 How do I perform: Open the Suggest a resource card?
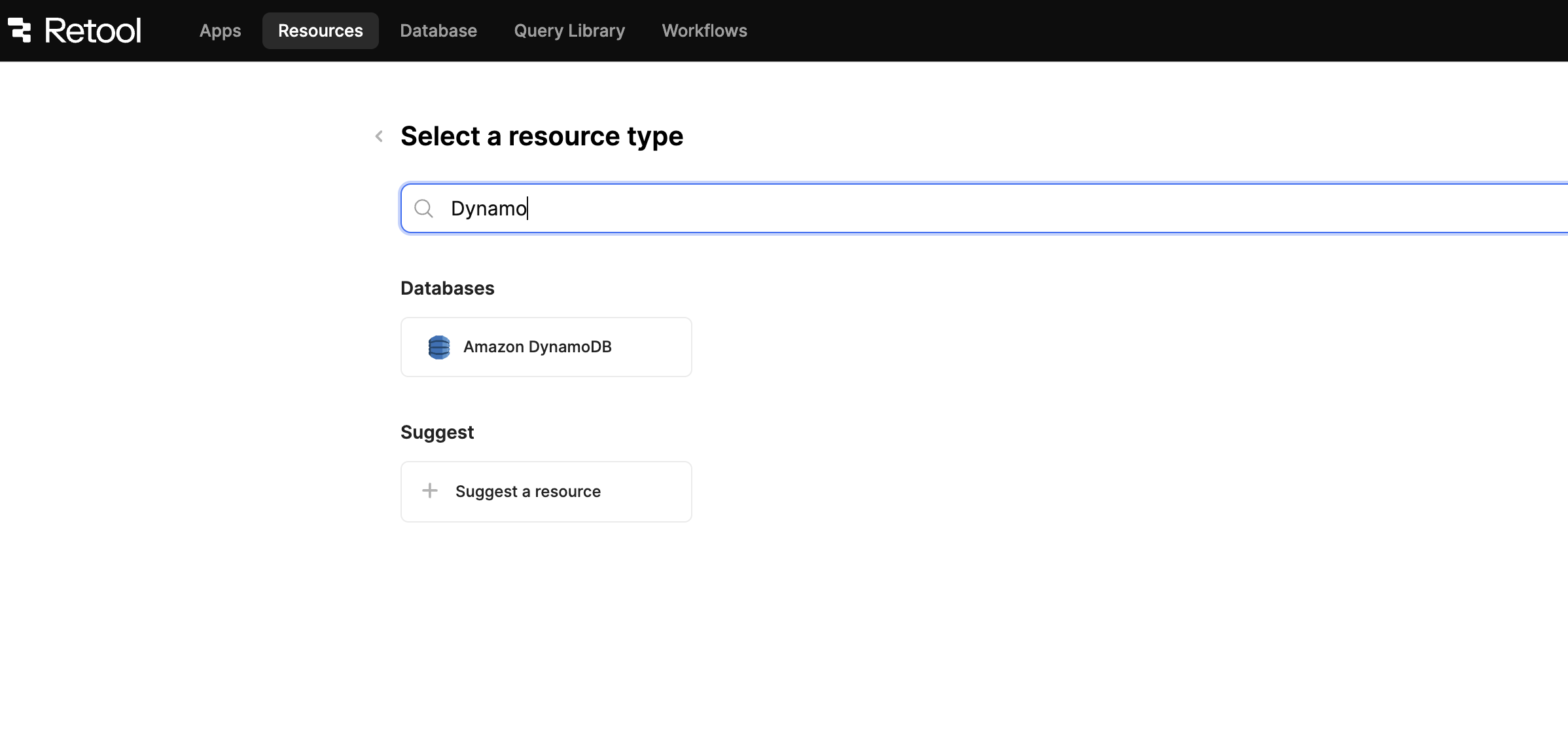coord(546,492)
